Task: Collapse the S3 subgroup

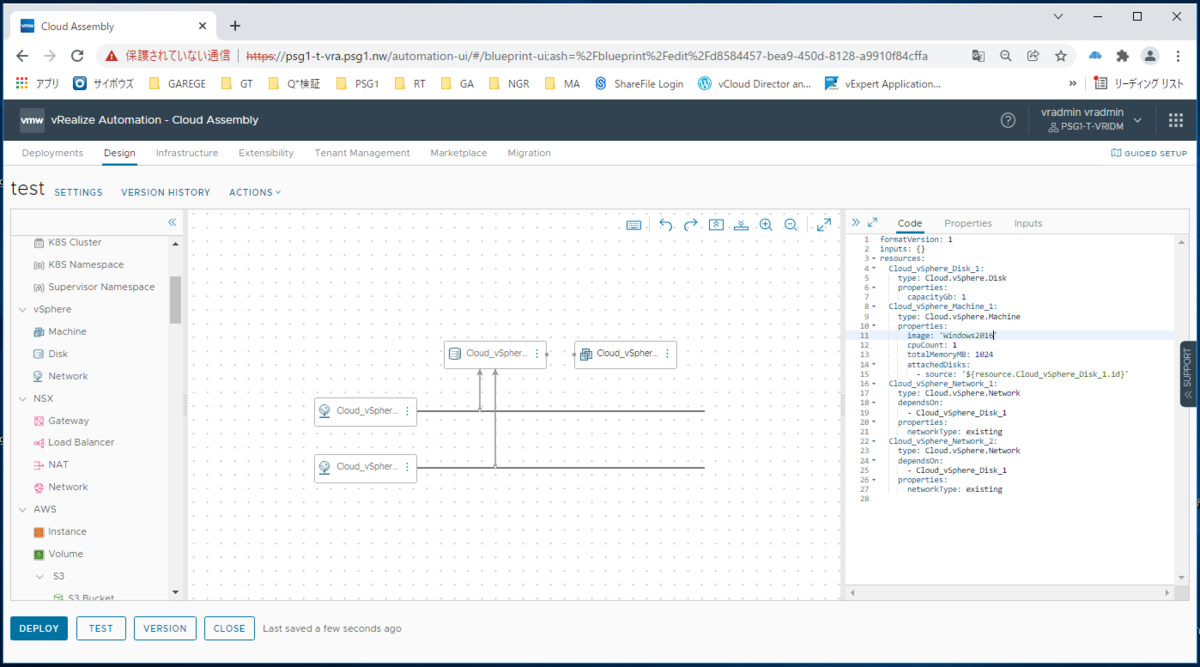Action: [40, 576]
